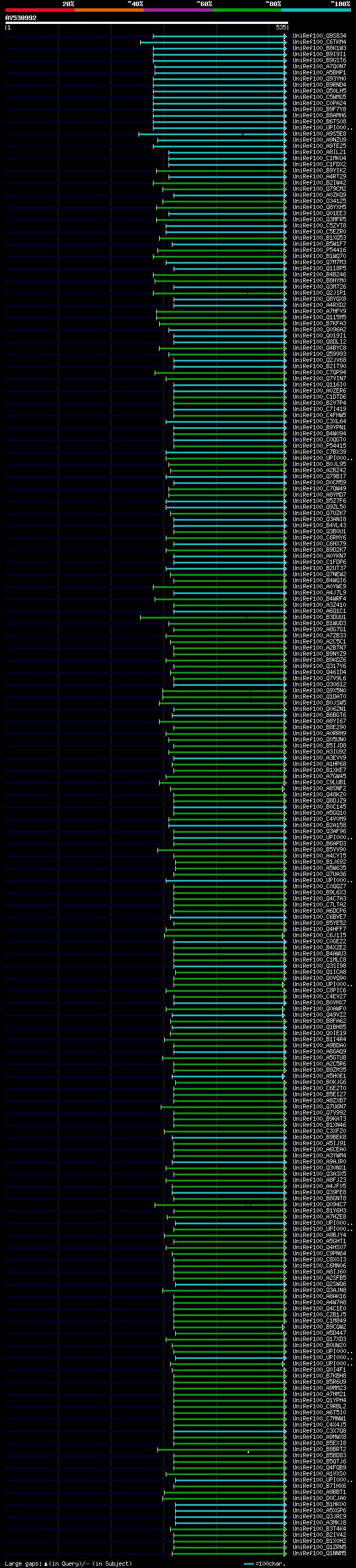
Task: Click hit label UniRef100_B9NYZ9
Action: click(x=319, y=654)
